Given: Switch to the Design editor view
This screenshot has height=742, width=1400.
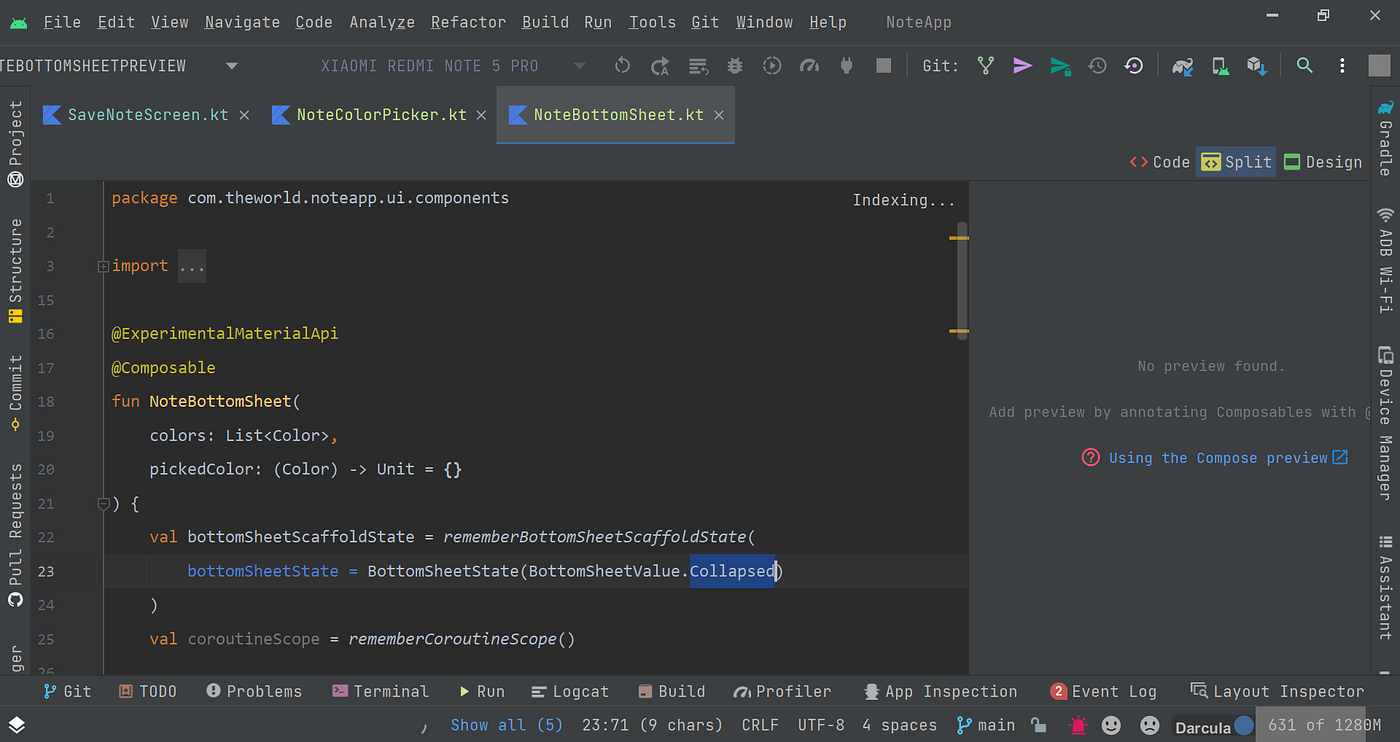Looking at the screenshot, I should (1322, 161).
